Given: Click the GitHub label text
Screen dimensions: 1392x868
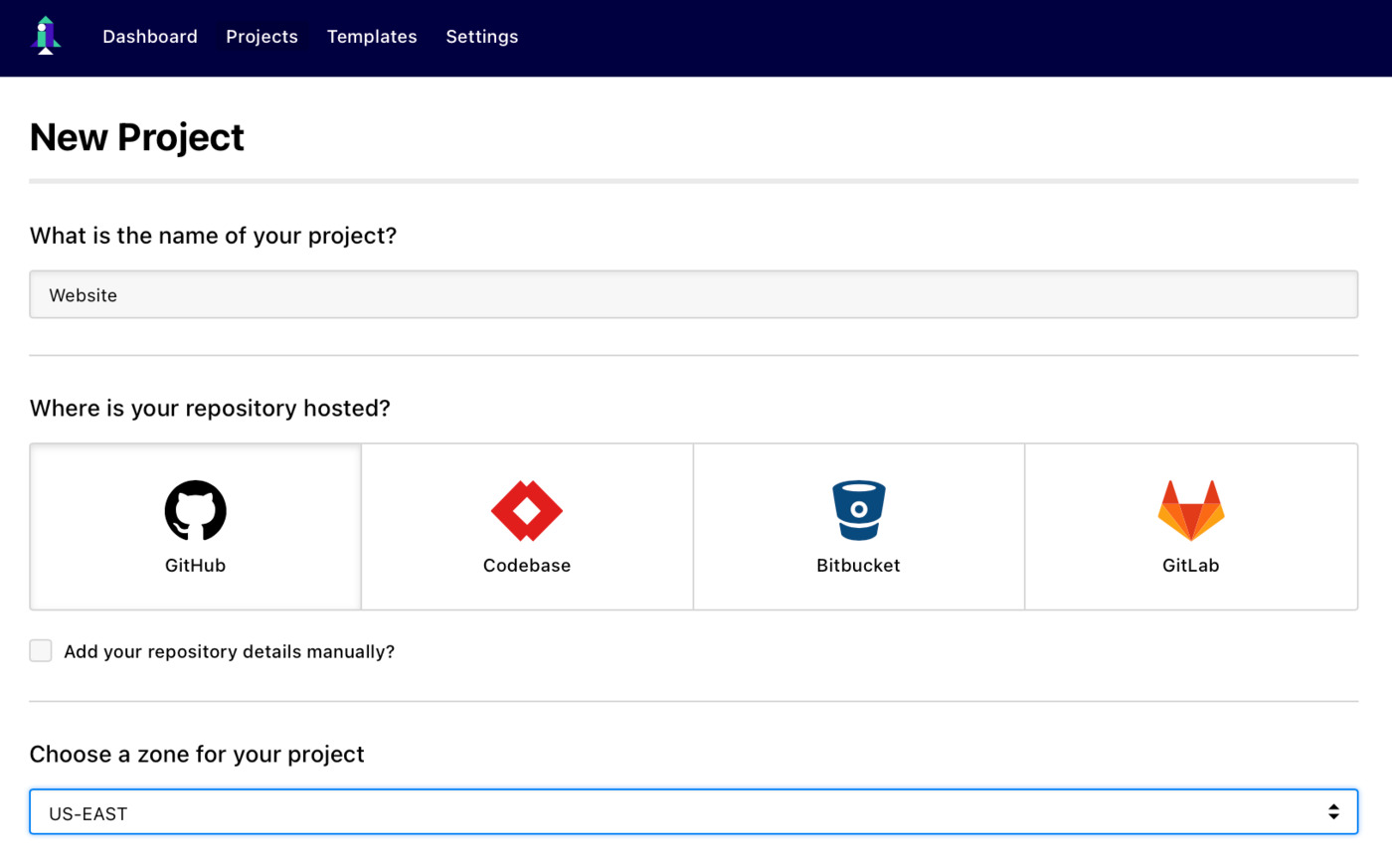Looking at the screenshot, I should pyautogui.click(x=195, y=565).
